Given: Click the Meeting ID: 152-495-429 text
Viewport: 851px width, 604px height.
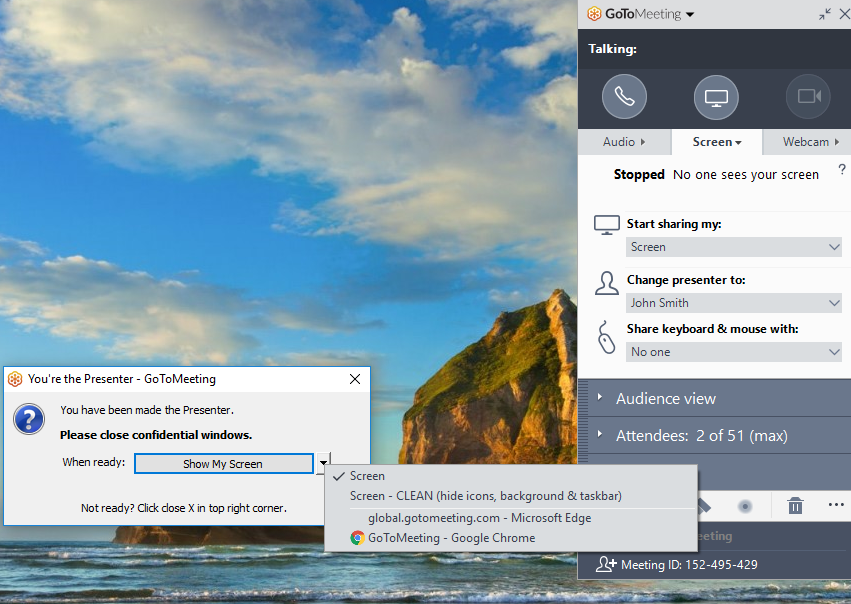Looking at the screenshot, I should click(689, 564).
